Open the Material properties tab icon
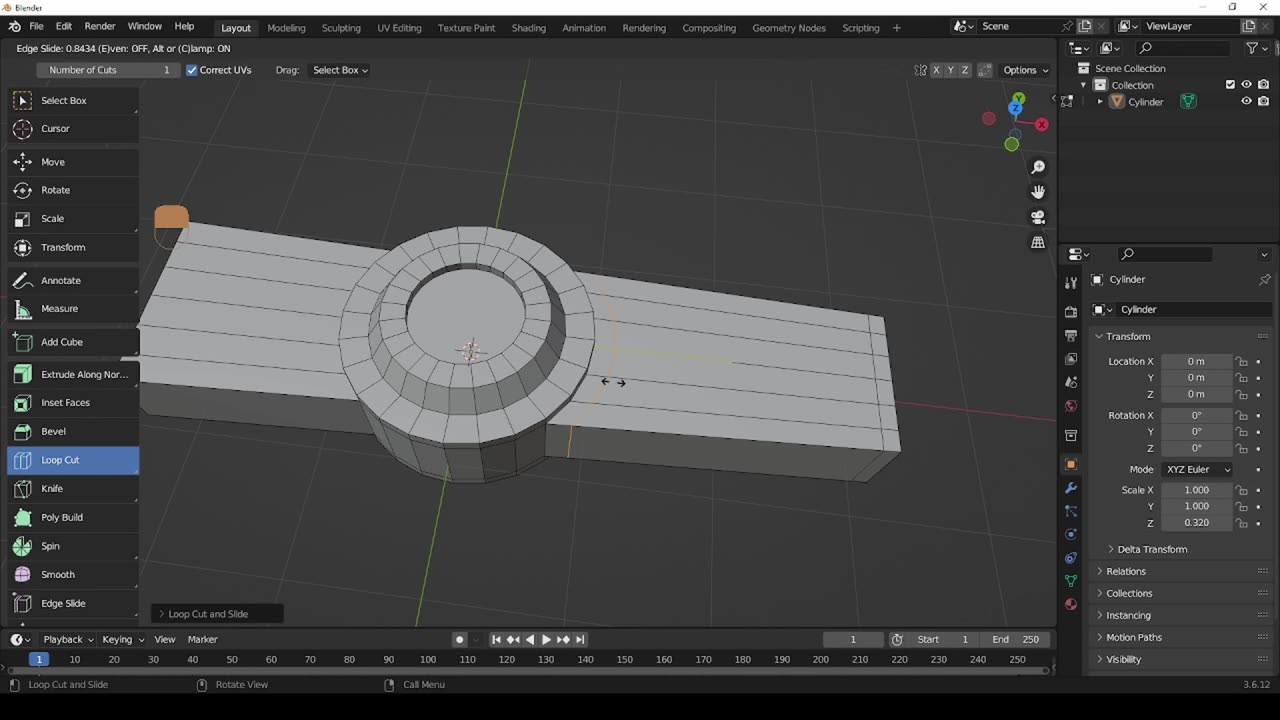Viewport: 1280px width, 720px height. (1071, 604)
